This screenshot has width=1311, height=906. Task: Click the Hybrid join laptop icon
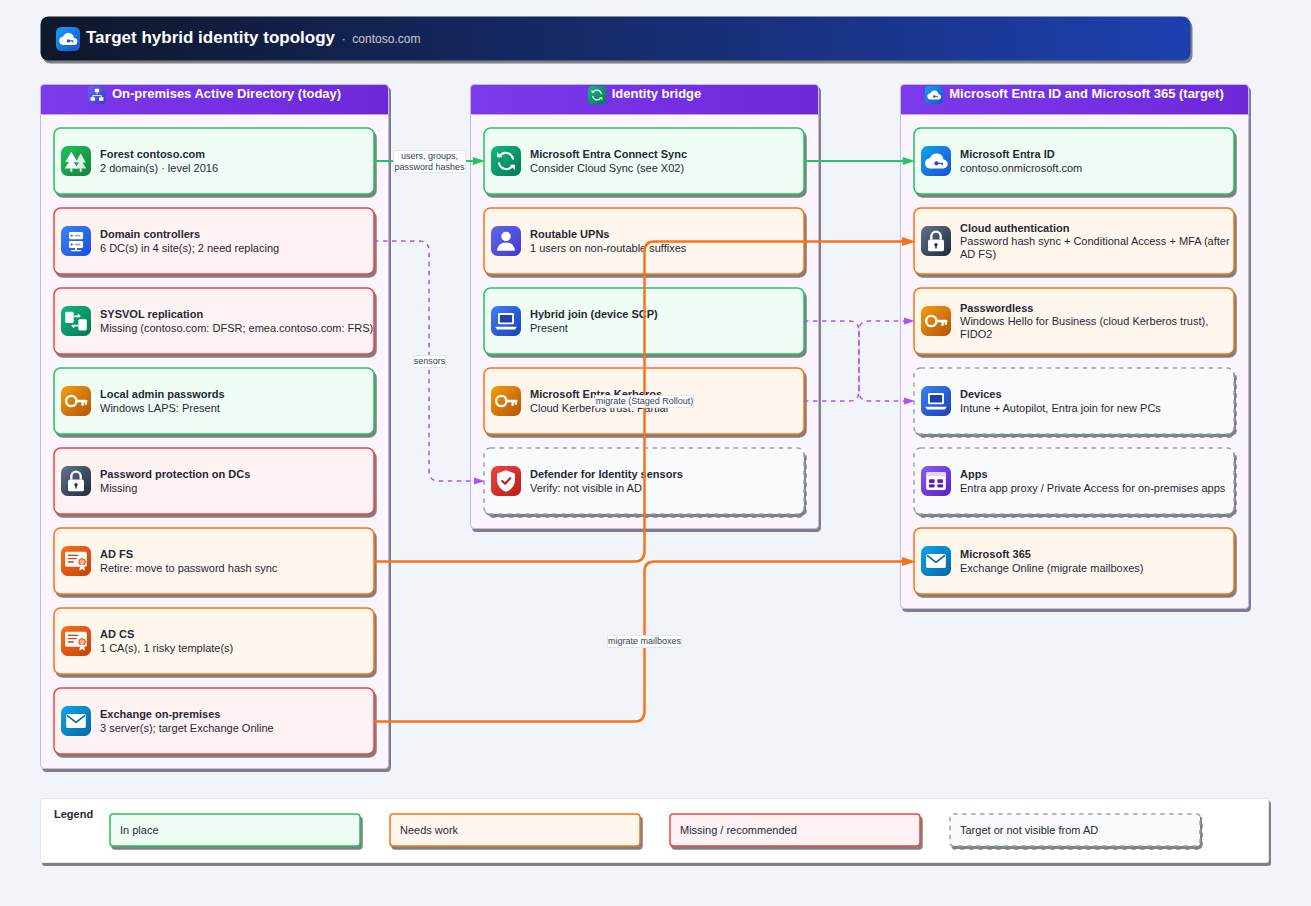tap(506, 321)
